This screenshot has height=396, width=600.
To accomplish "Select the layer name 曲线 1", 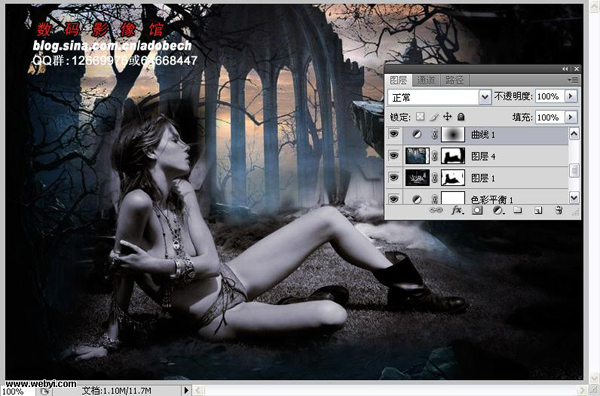I will (x=483, y=135).
